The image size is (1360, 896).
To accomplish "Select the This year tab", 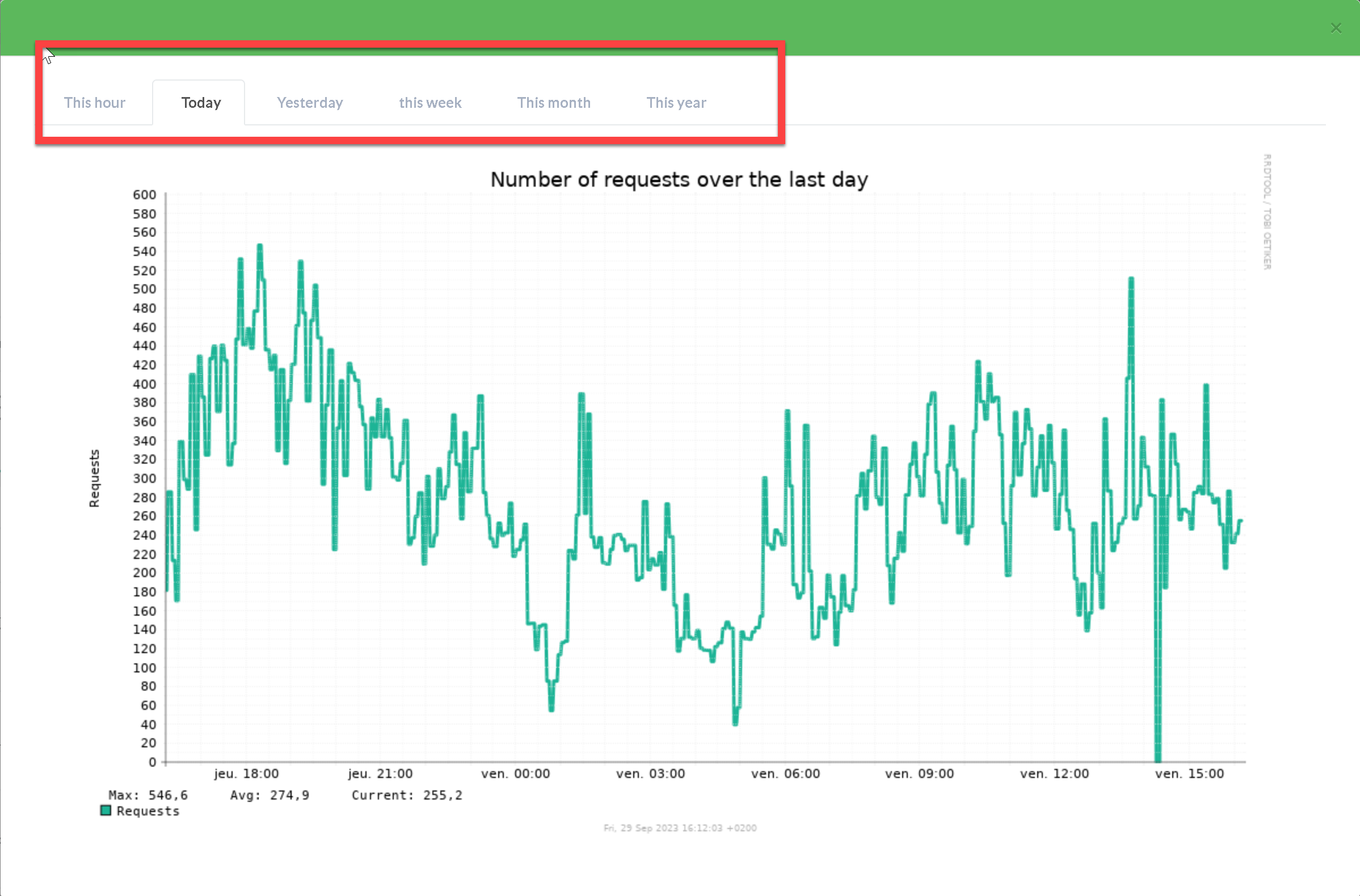I will click(676, 103).
